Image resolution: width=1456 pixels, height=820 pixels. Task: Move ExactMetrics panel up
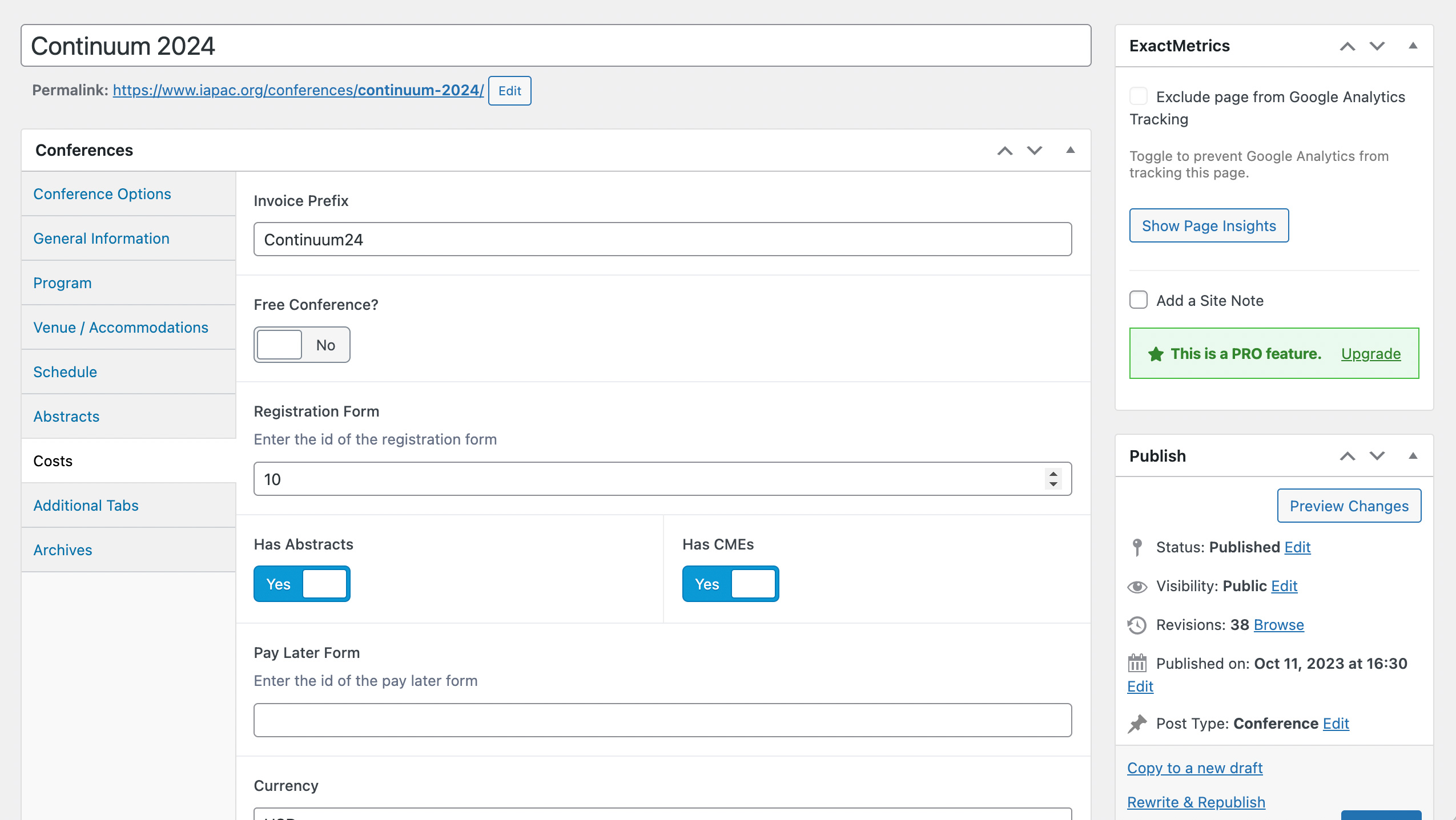[x=1348, y=46]
